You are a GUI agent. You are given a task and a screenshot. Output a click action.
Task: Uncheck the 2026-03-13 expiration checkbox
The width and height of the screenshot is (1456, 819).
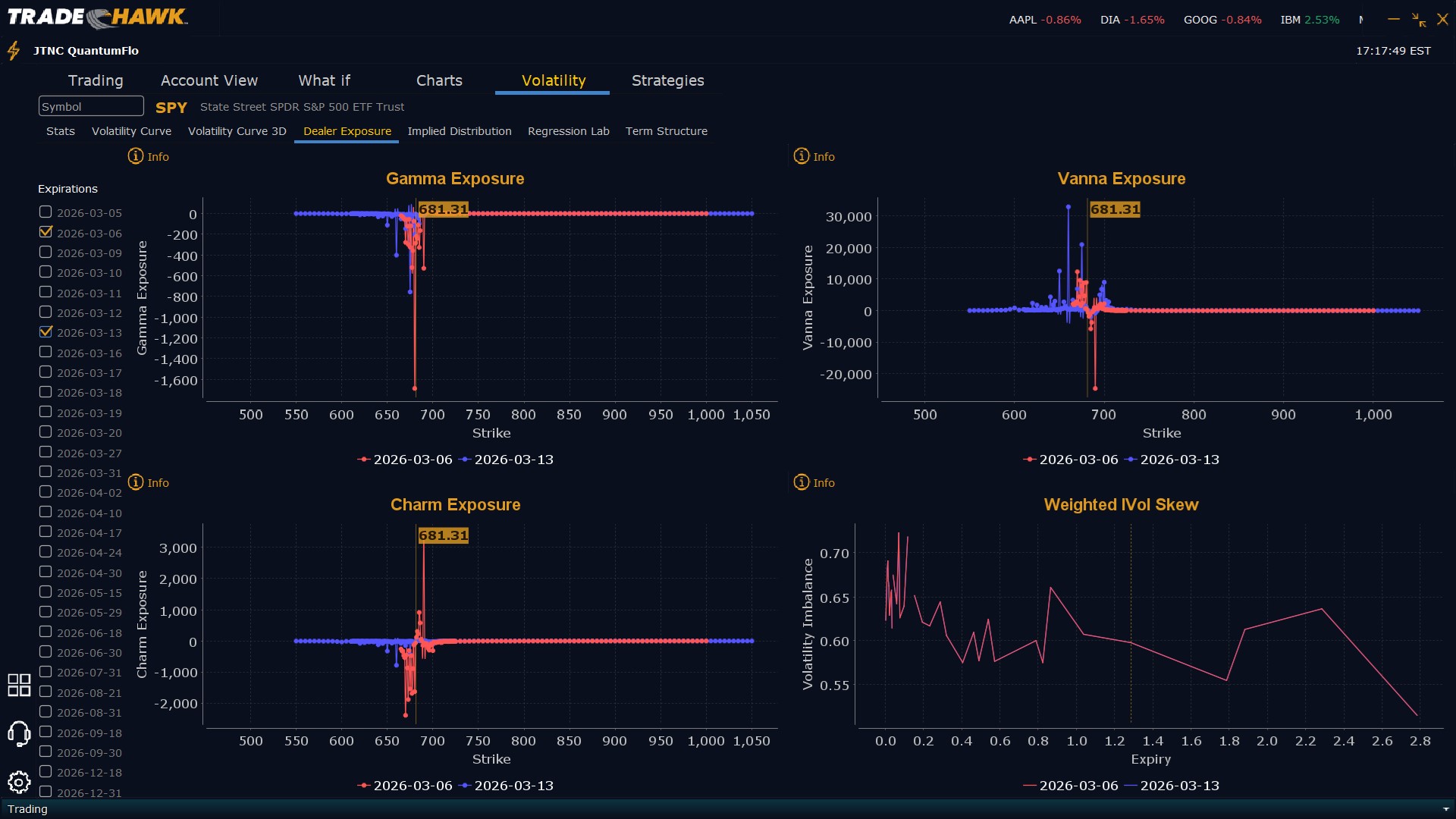pyautogui.click(x=45, y=331)
